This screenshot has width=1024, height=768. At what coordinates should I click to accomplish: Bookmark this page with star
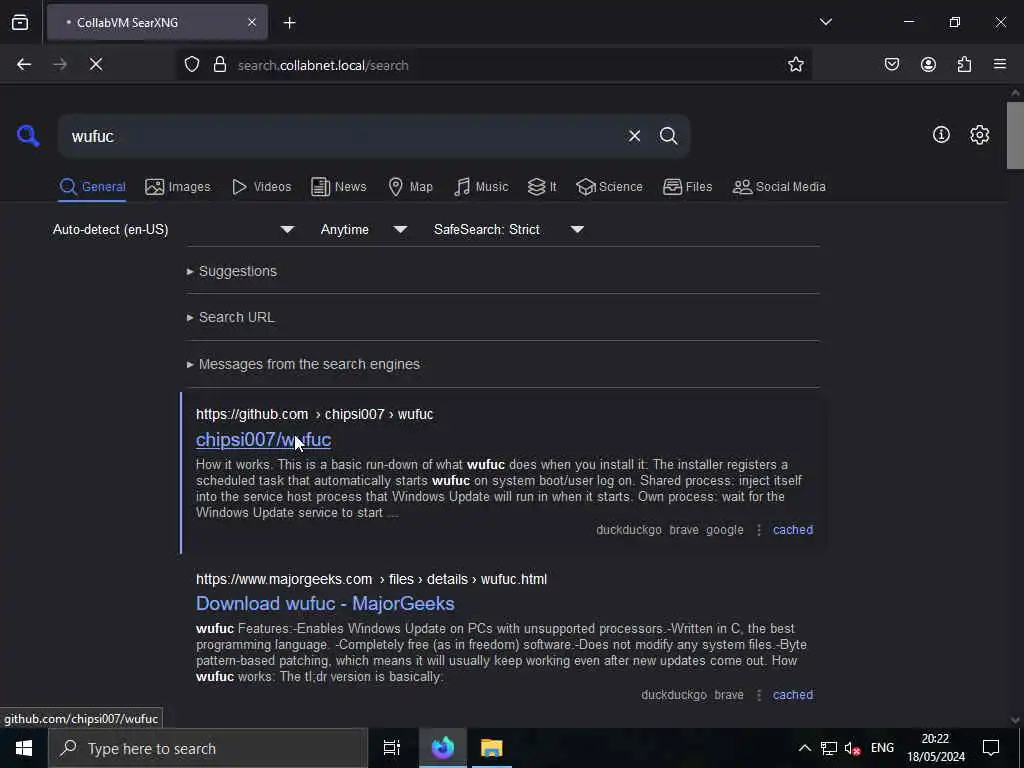tap(795, 65)
